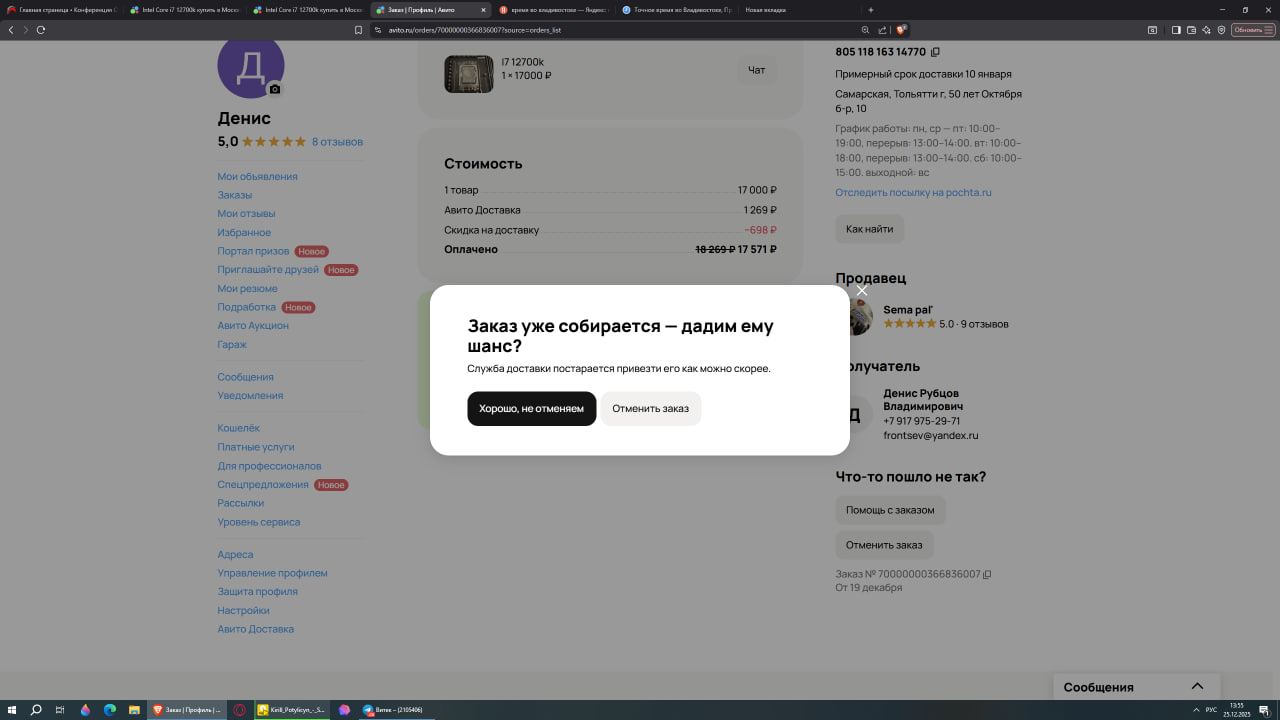The image size is (1280, 720).
Task: Change profile photo via camera icon
Action: click(275, 89)
